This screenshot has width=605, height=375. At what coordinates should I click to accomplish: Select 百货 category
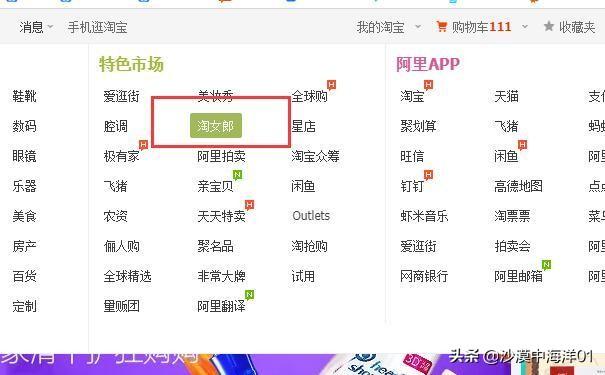(x=24, y=276)
